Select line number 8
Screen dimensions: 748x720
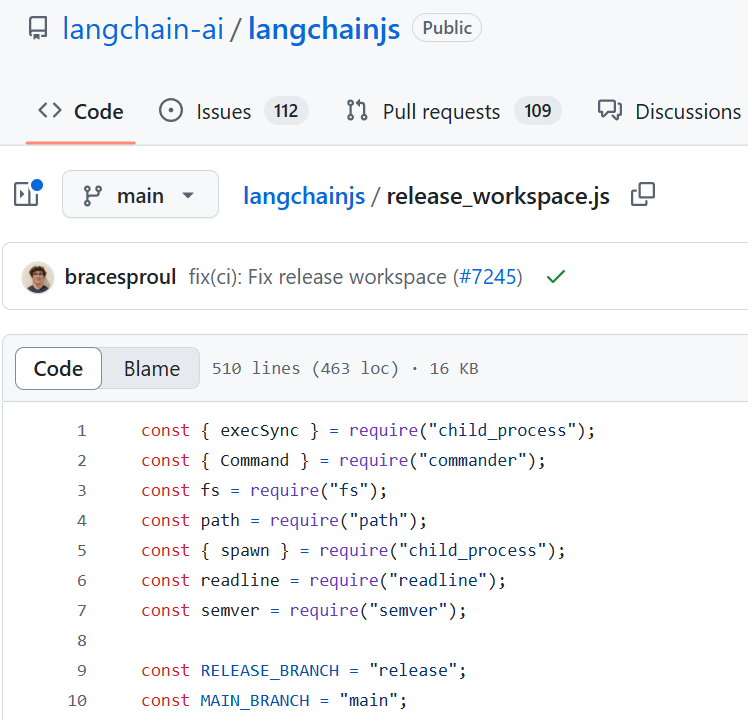[82, 640]
